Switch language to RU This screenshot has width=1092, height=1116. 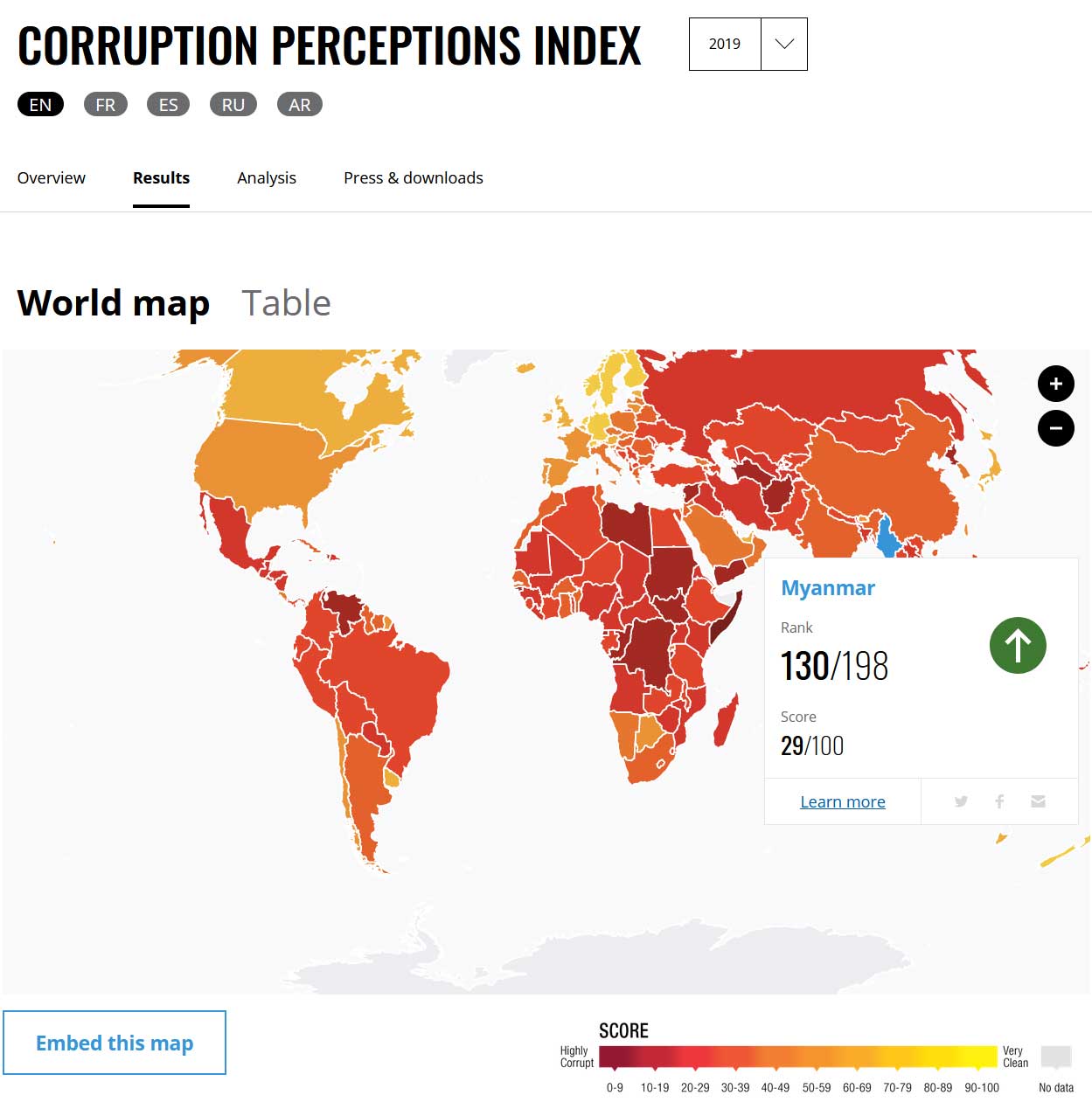(233, 104)
